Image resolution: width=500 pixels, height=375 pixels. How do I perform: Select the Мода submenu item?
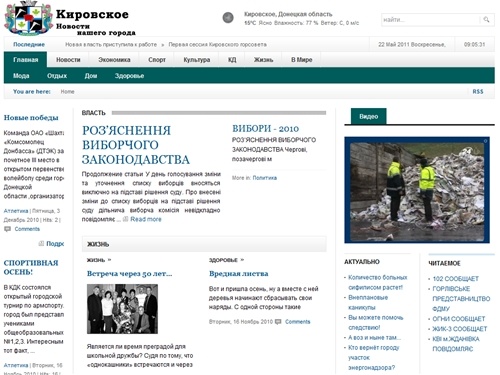click(21, 76)
